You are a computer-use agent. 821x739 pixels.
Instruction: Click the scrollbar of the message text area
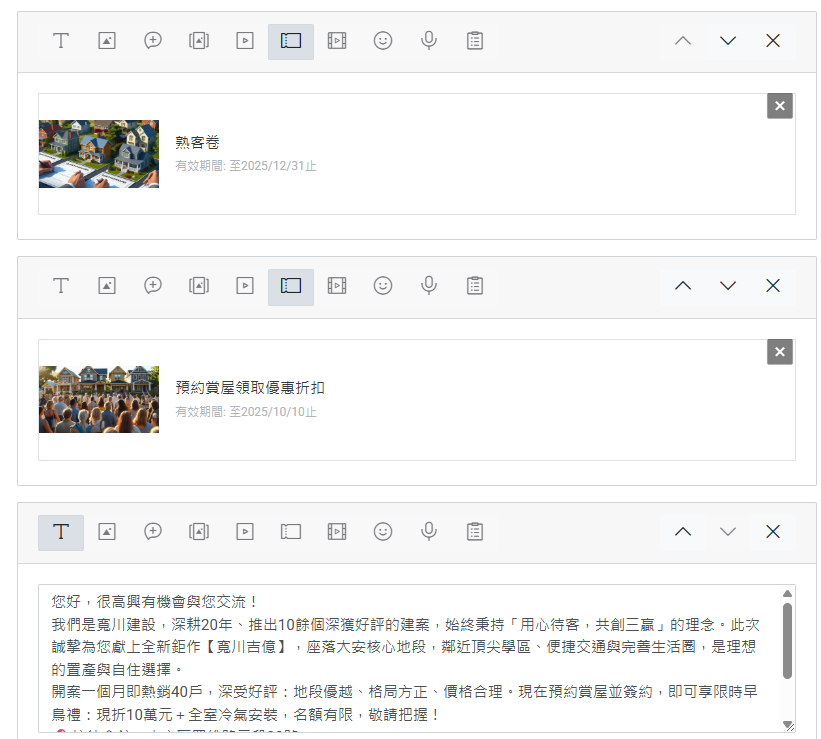coord(787,640)
